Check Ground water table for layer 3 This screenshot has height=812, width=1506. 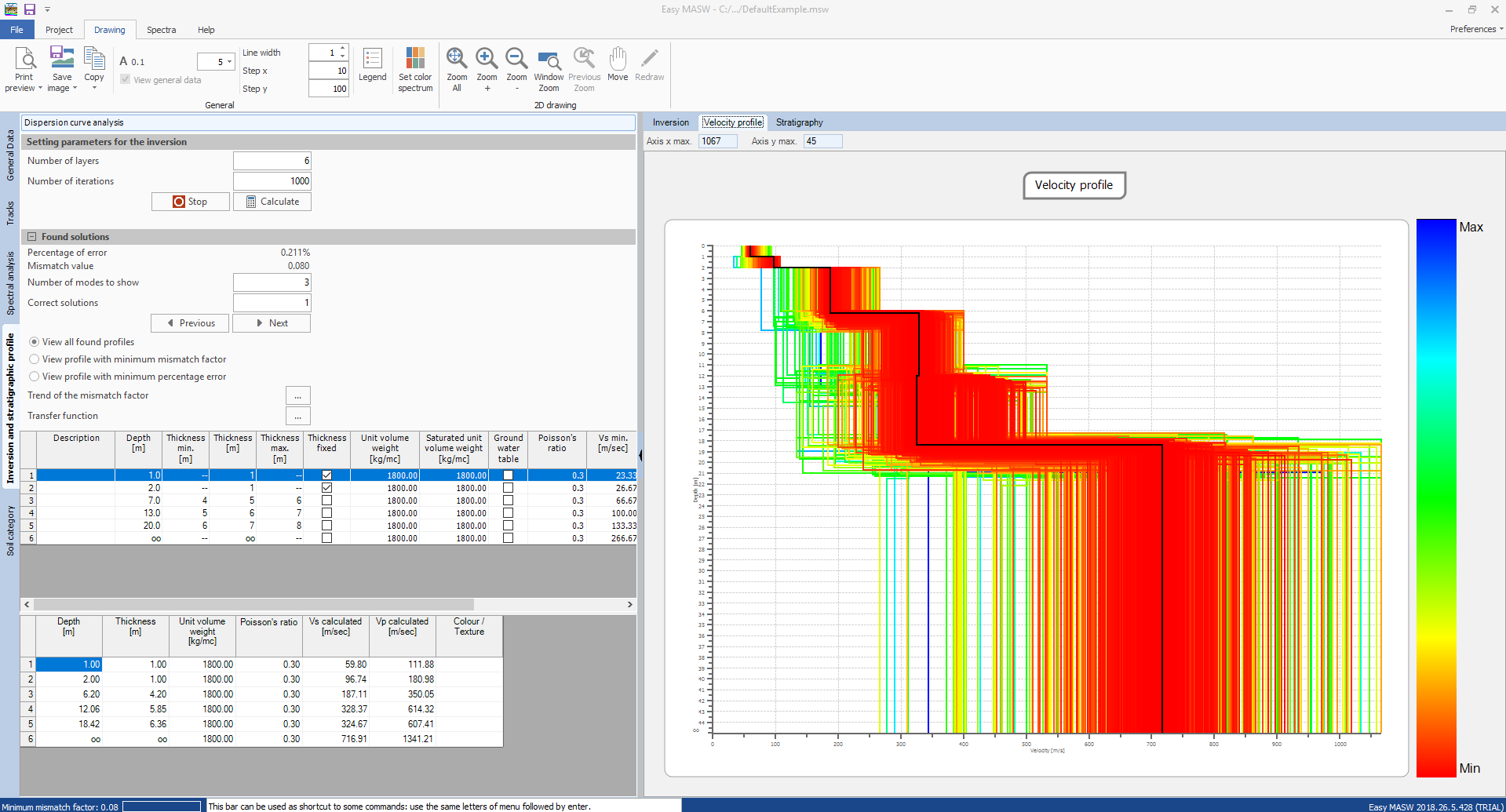[x=508, y=501]
